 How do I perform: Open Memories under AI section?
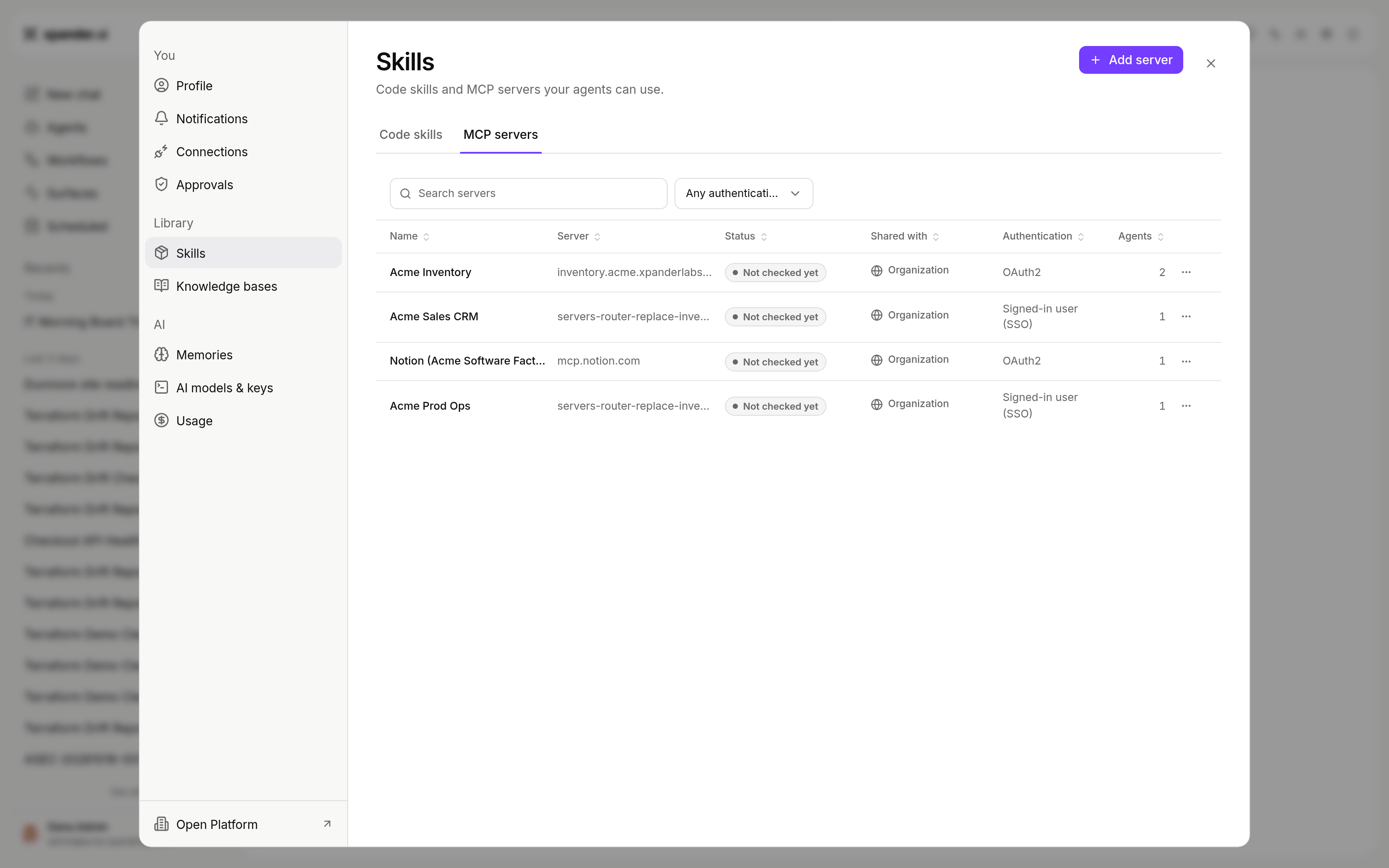click(x=244, y=355)
